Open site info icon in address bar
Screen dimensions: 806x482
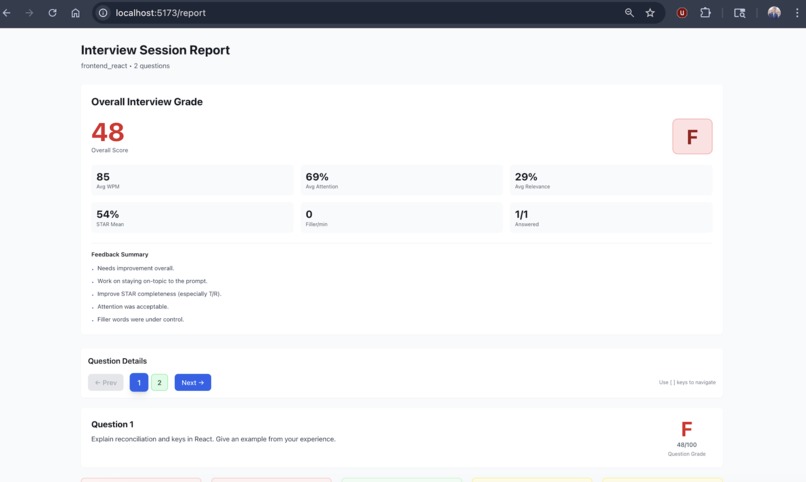pyautogui.click(x=103, y=13)
